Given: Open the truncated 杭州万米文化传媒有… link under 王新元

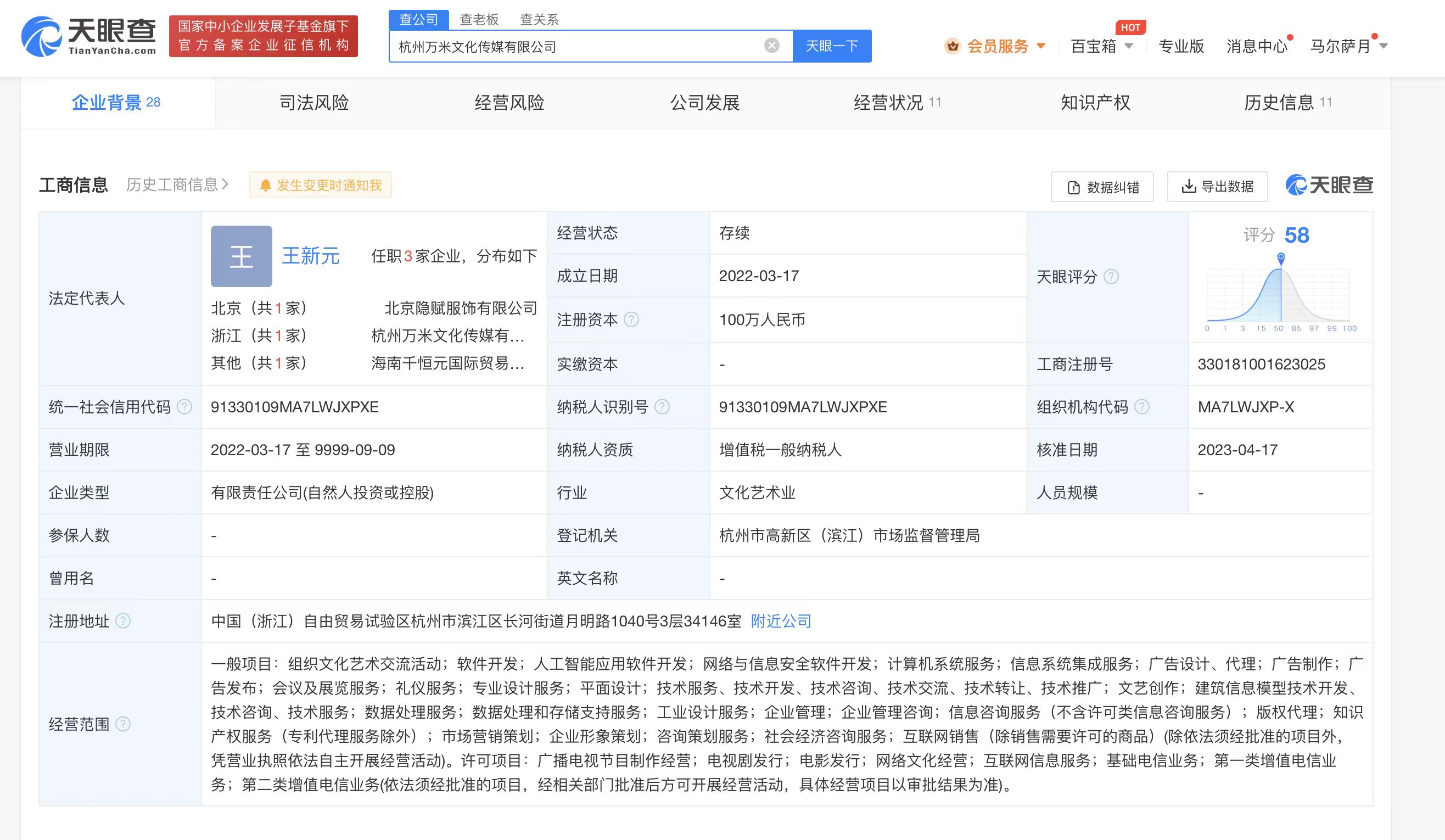Looking at the screenshot, I should pyautogui.click(x=448, y=335).
